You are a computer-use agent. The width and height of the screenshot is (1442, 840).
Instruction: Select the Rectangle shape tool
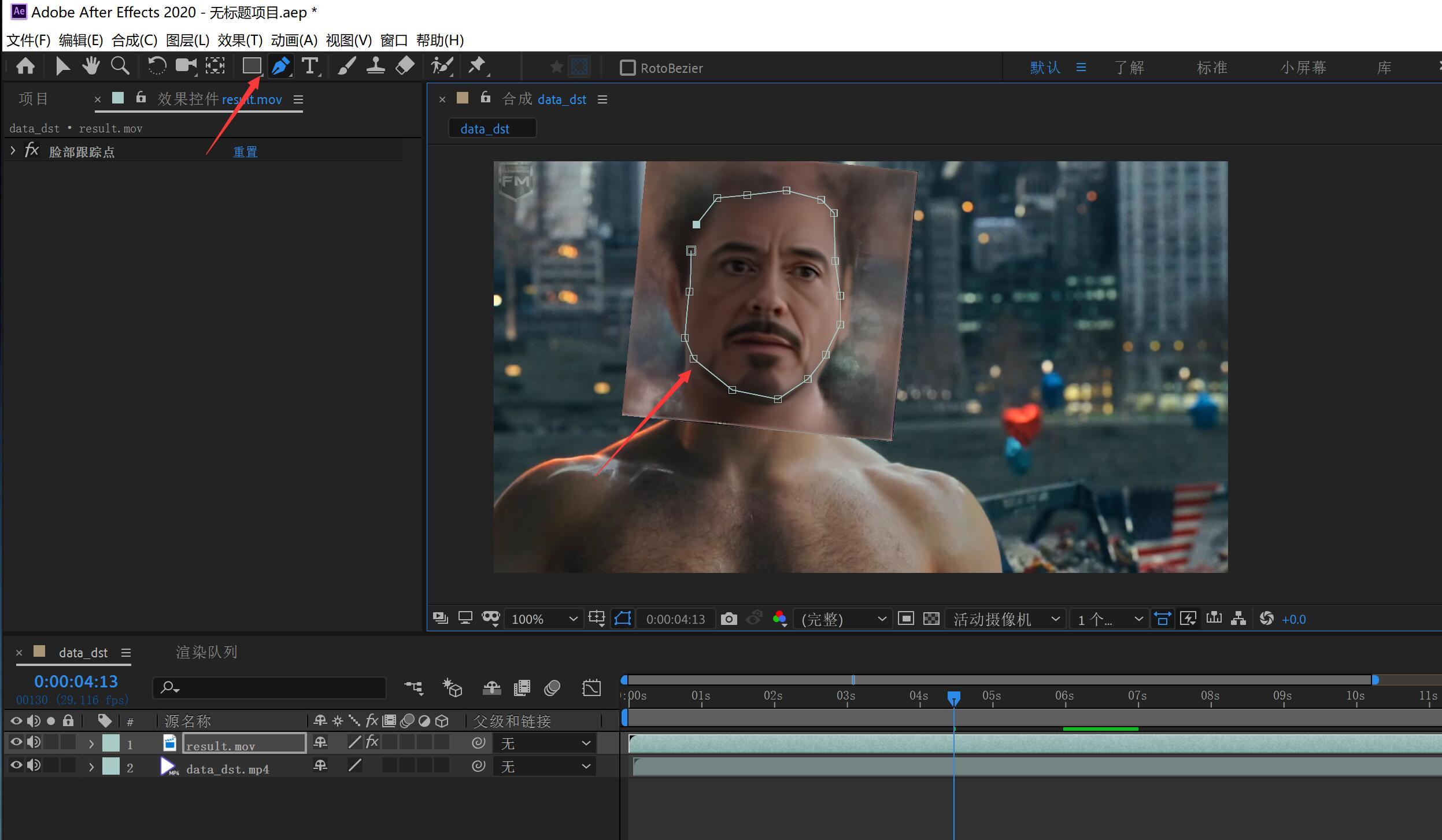click(x=252, y=66)
